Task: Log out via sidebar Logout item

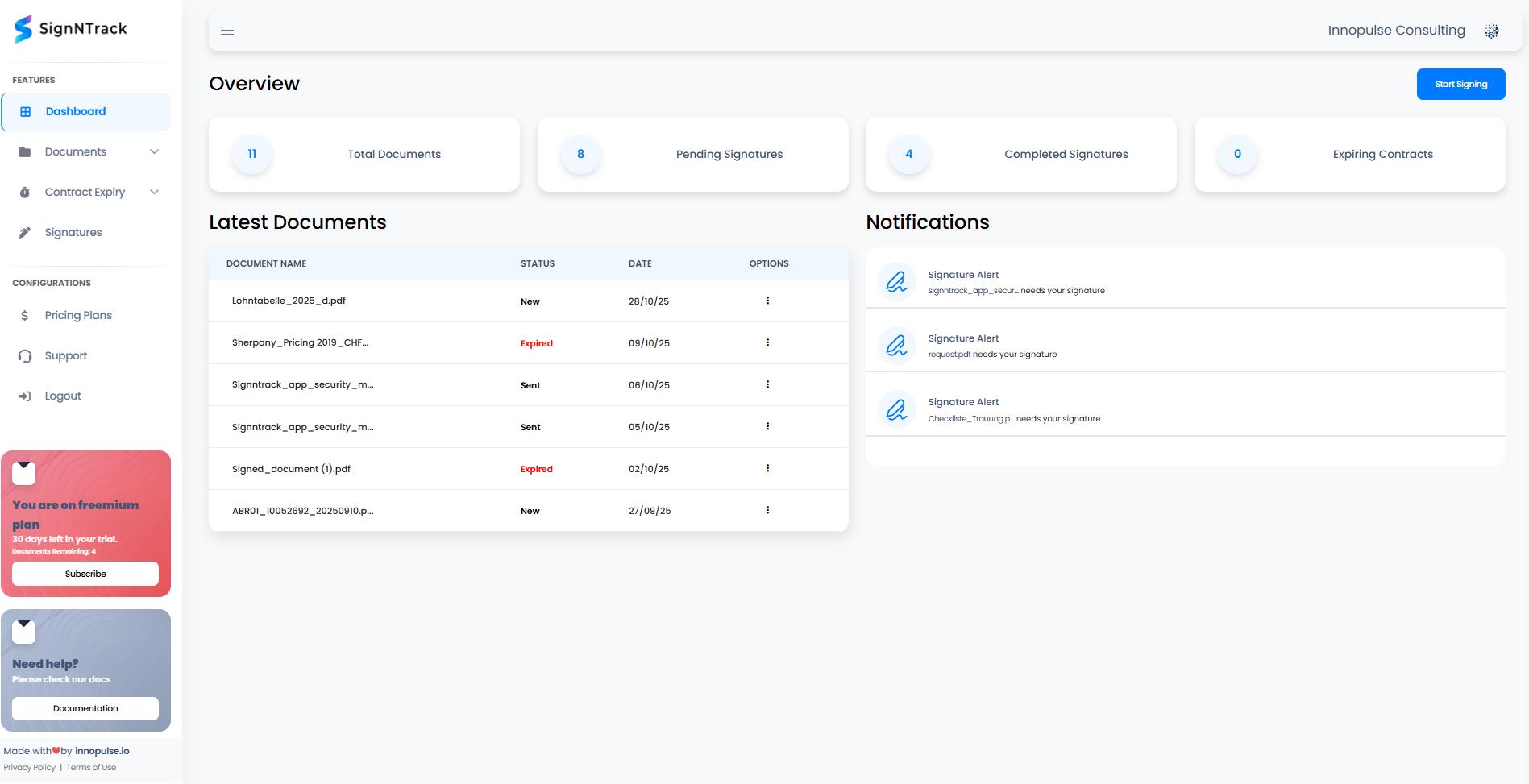Action: pos(63,396)
